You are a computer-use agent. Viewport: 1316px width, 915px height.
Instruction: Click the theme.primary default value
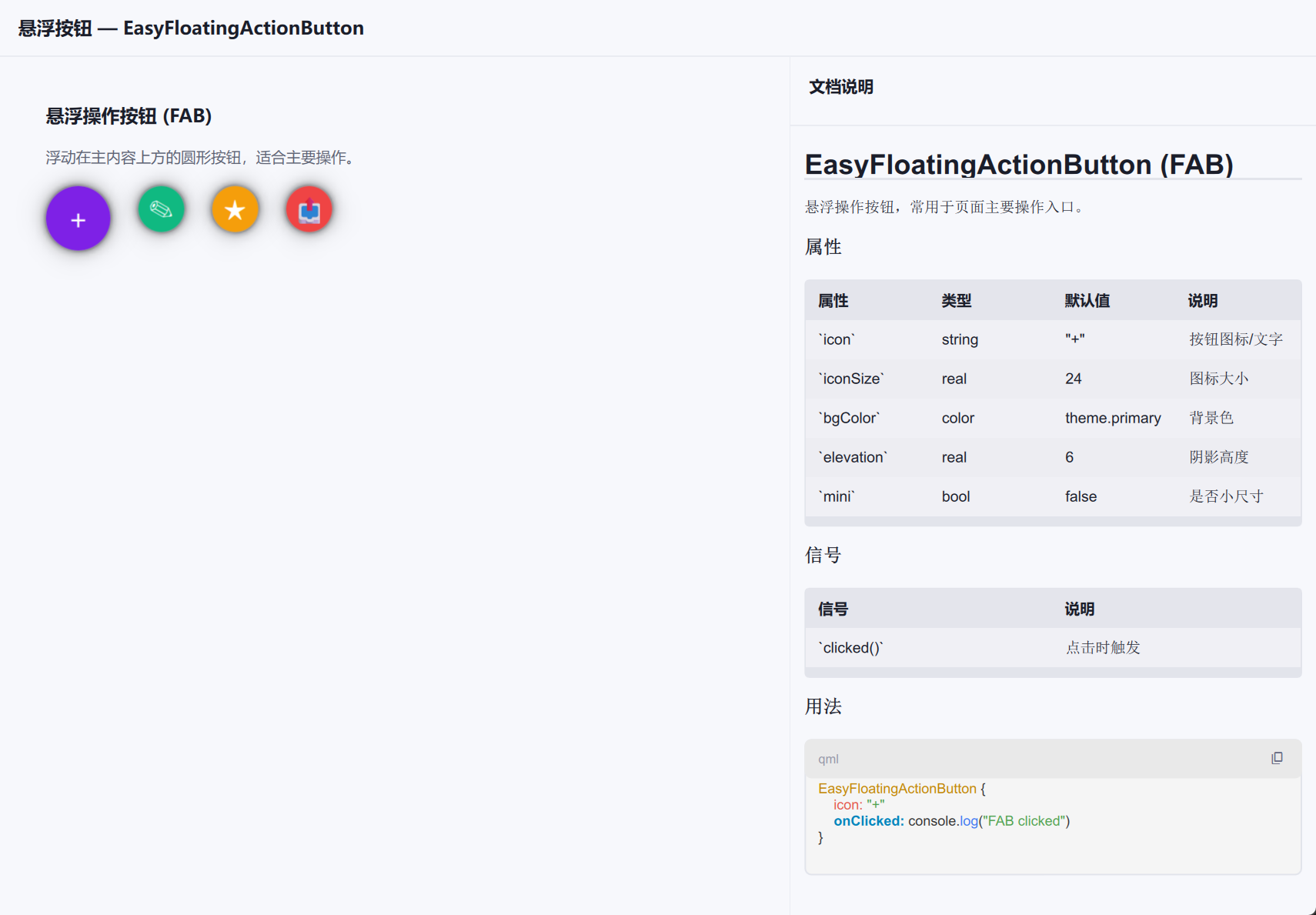[1113, 418]
